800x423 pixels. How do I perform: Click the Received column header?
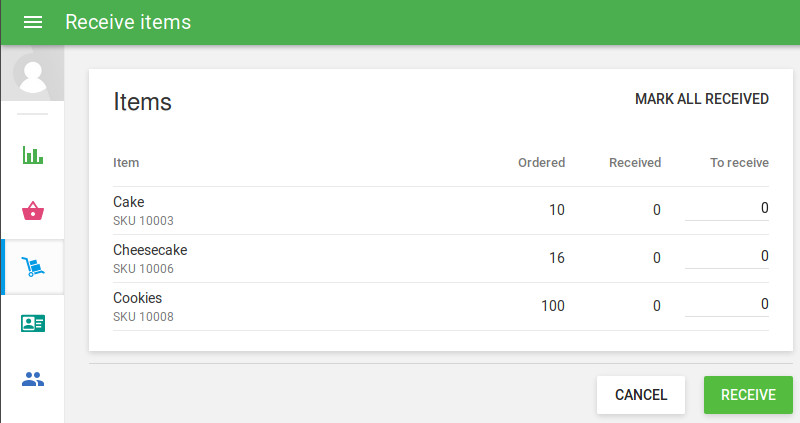point(635,163)
